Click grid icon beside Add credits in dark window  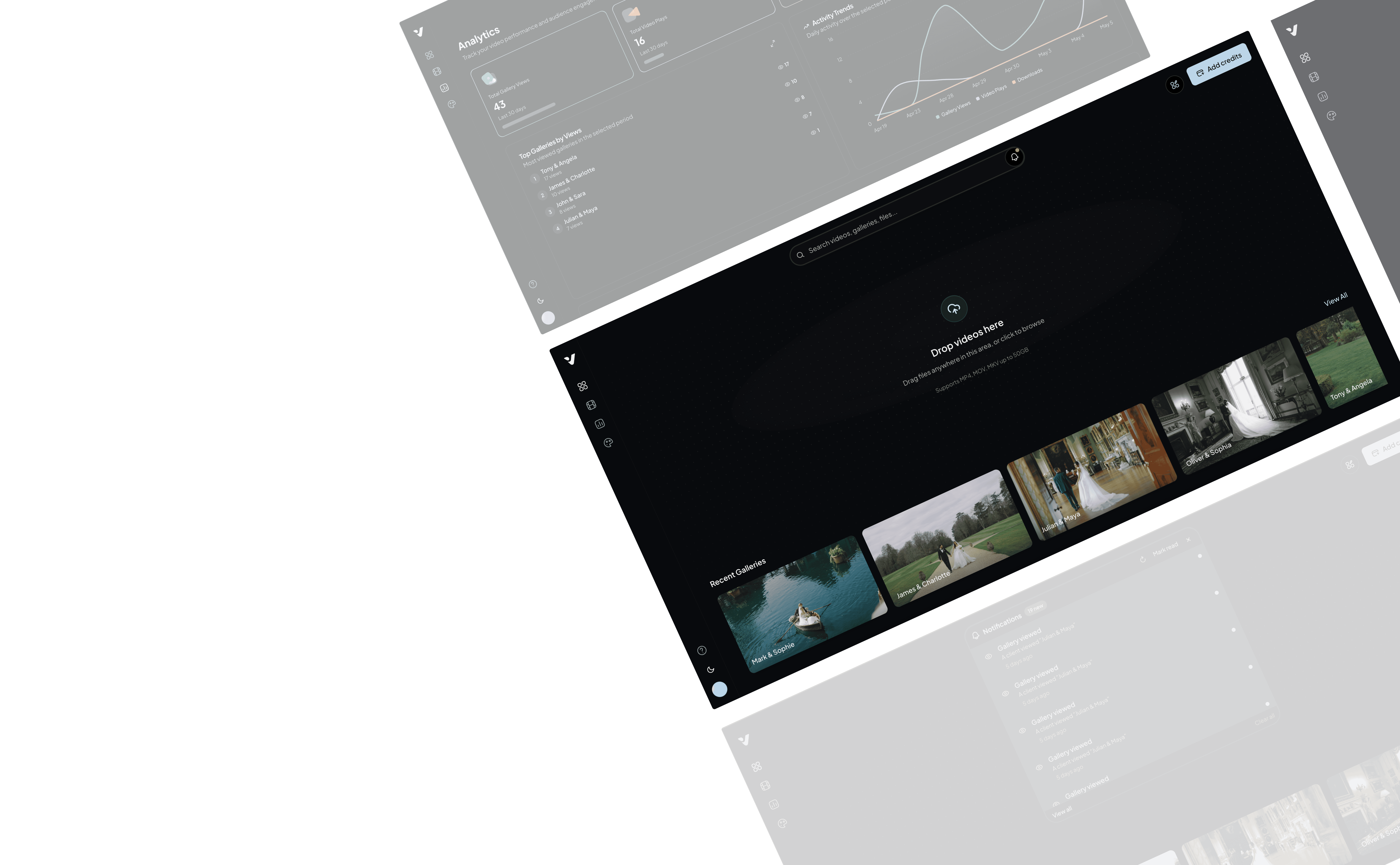click(x=1175, y=85)
